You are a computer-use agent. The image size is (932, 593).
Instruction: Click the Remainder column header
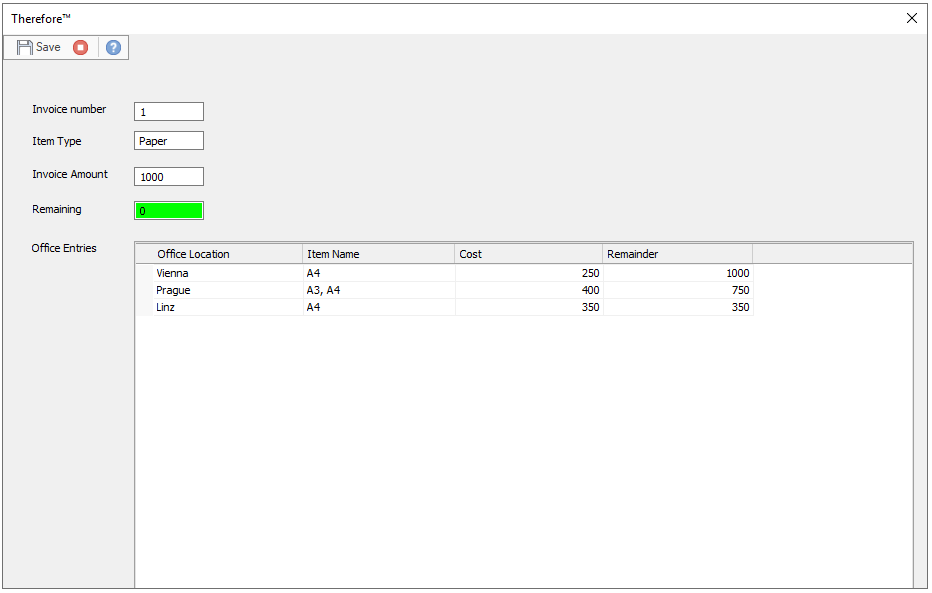tap(677, 254)
